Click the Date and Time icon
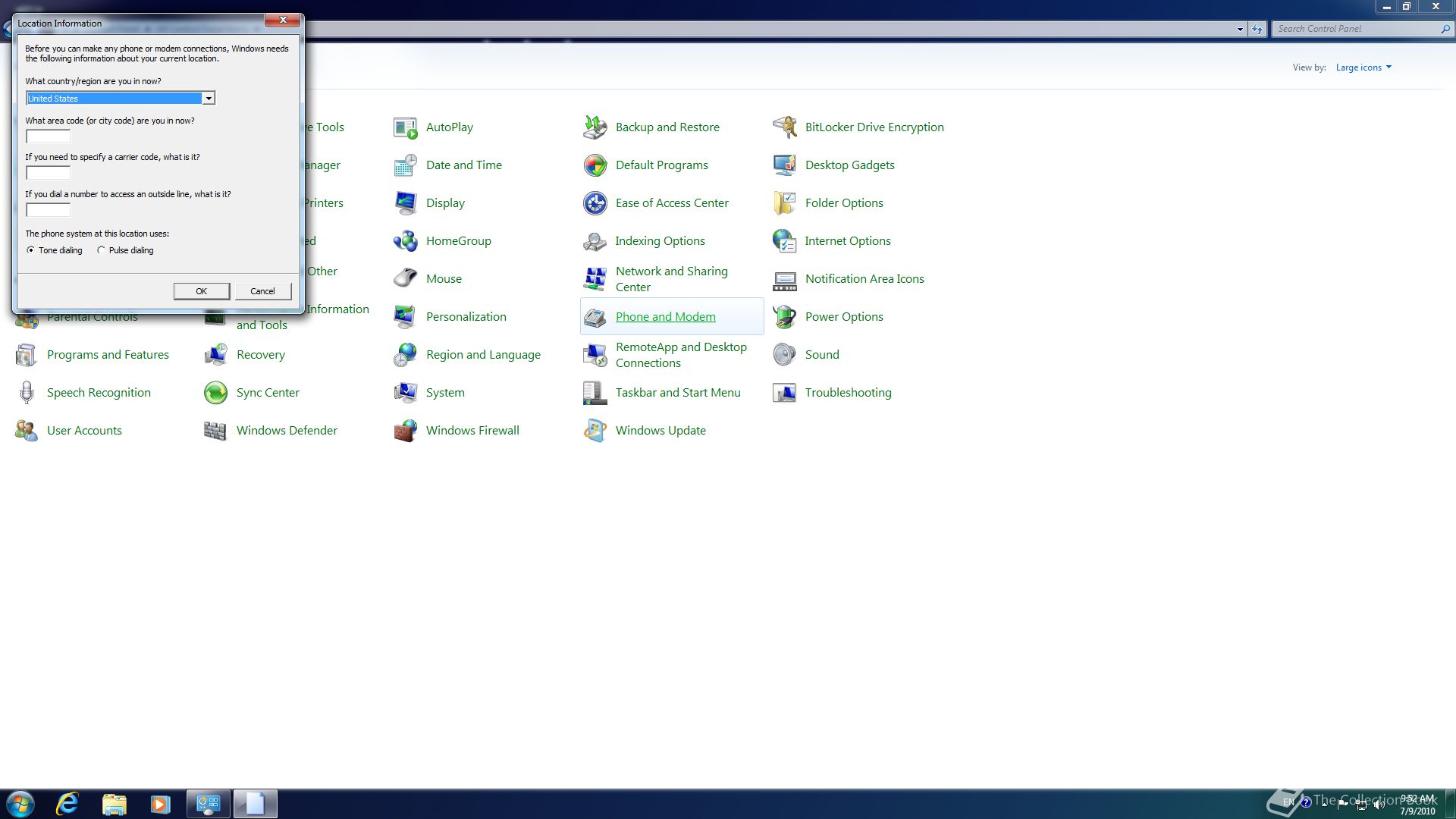 [405, 165]
